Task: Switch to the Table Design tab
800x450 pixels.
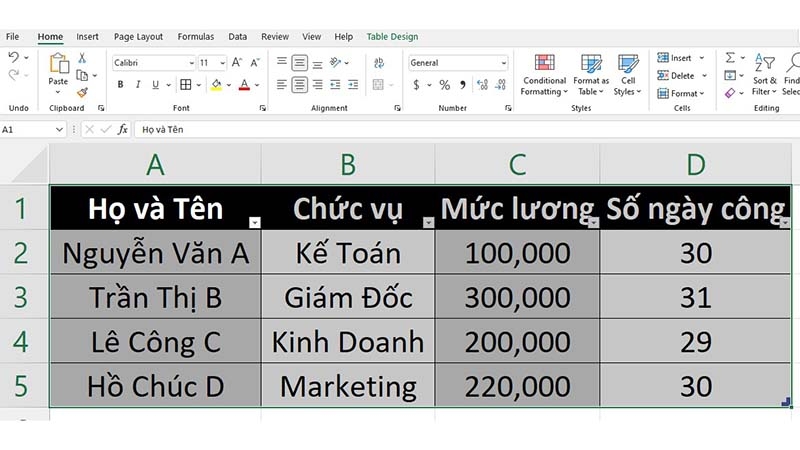Action: click(392, 37)
